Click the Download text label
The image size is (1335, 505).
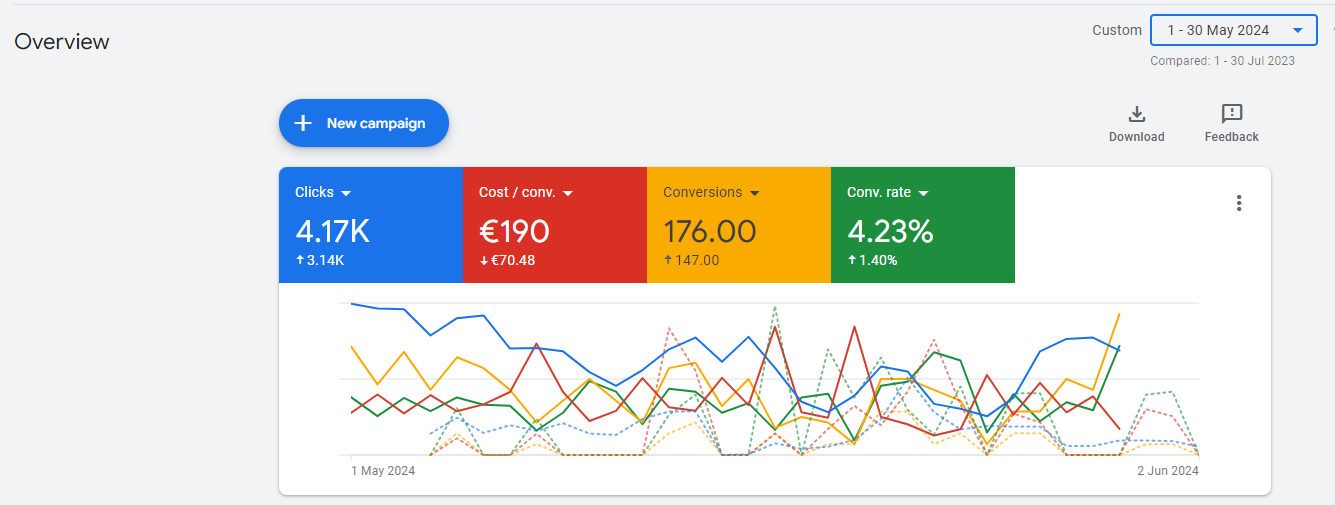(x=1136, y=137)
